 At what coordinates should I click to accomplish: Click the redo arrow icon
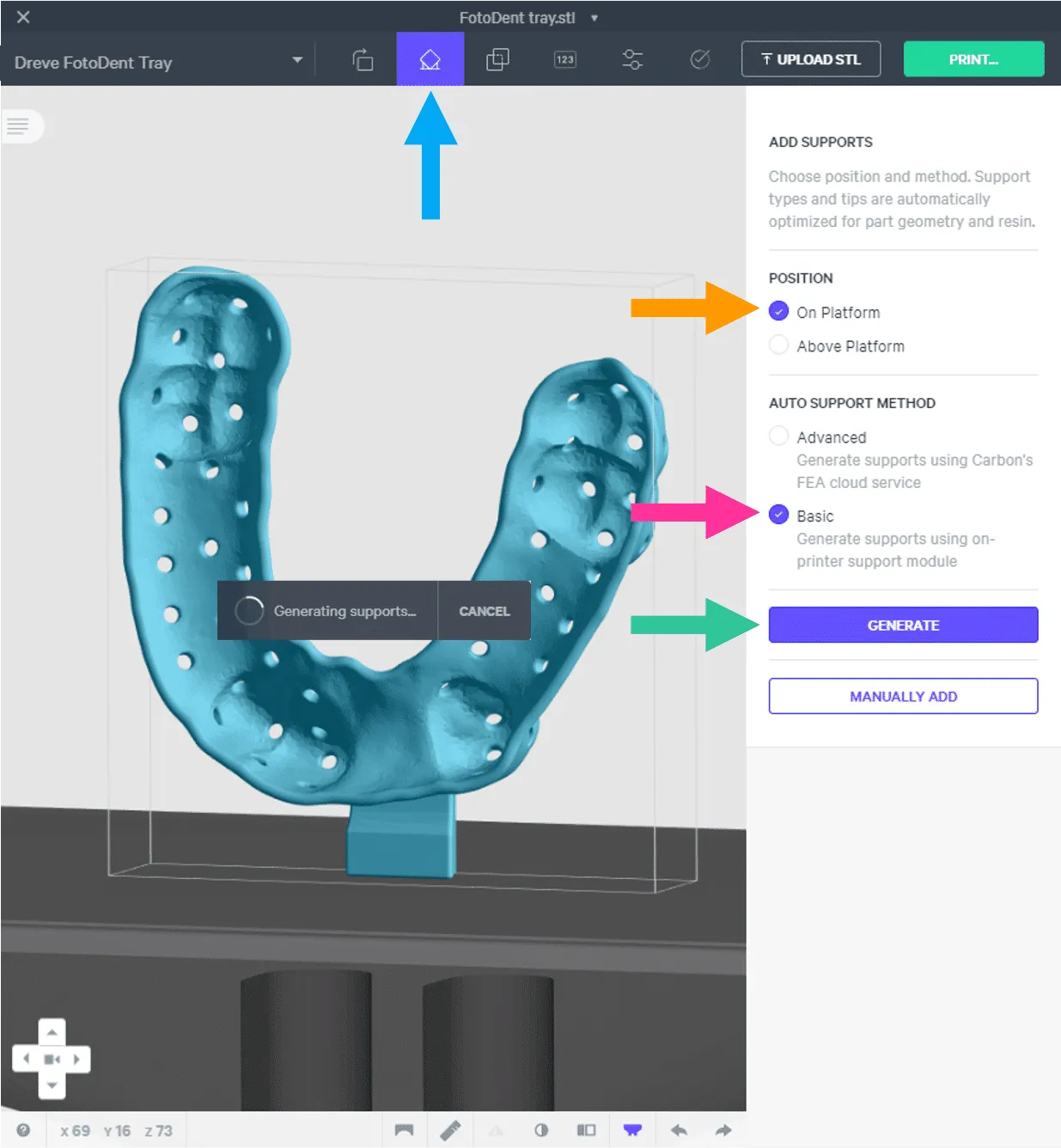pyautogui.click(x=723, y=1130)
